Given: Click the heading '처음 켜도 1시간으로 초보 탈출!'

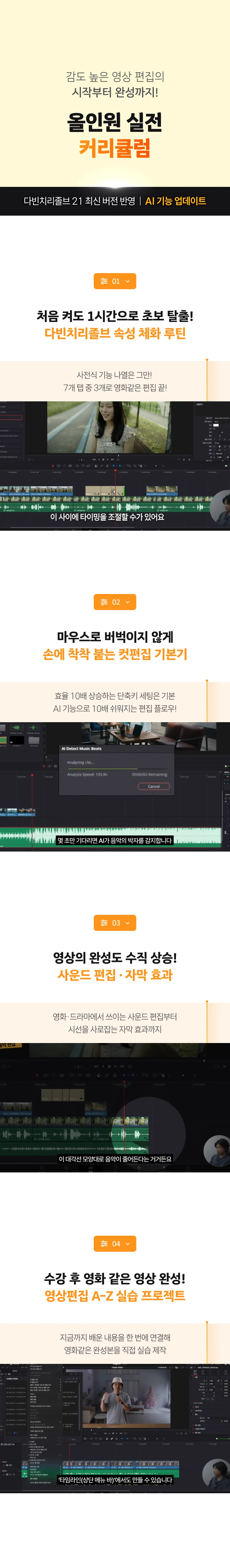Looking at the screenshot, I should pos(115,316).
